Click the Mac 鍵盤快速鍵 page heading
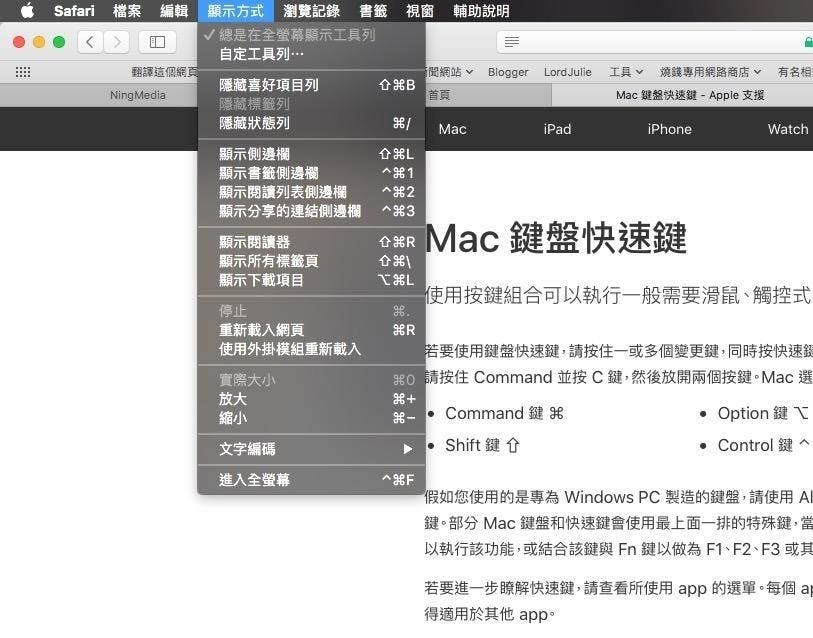The height and width of the screenshot is (638, 813). pyautogui.click(x=556, y=238)
